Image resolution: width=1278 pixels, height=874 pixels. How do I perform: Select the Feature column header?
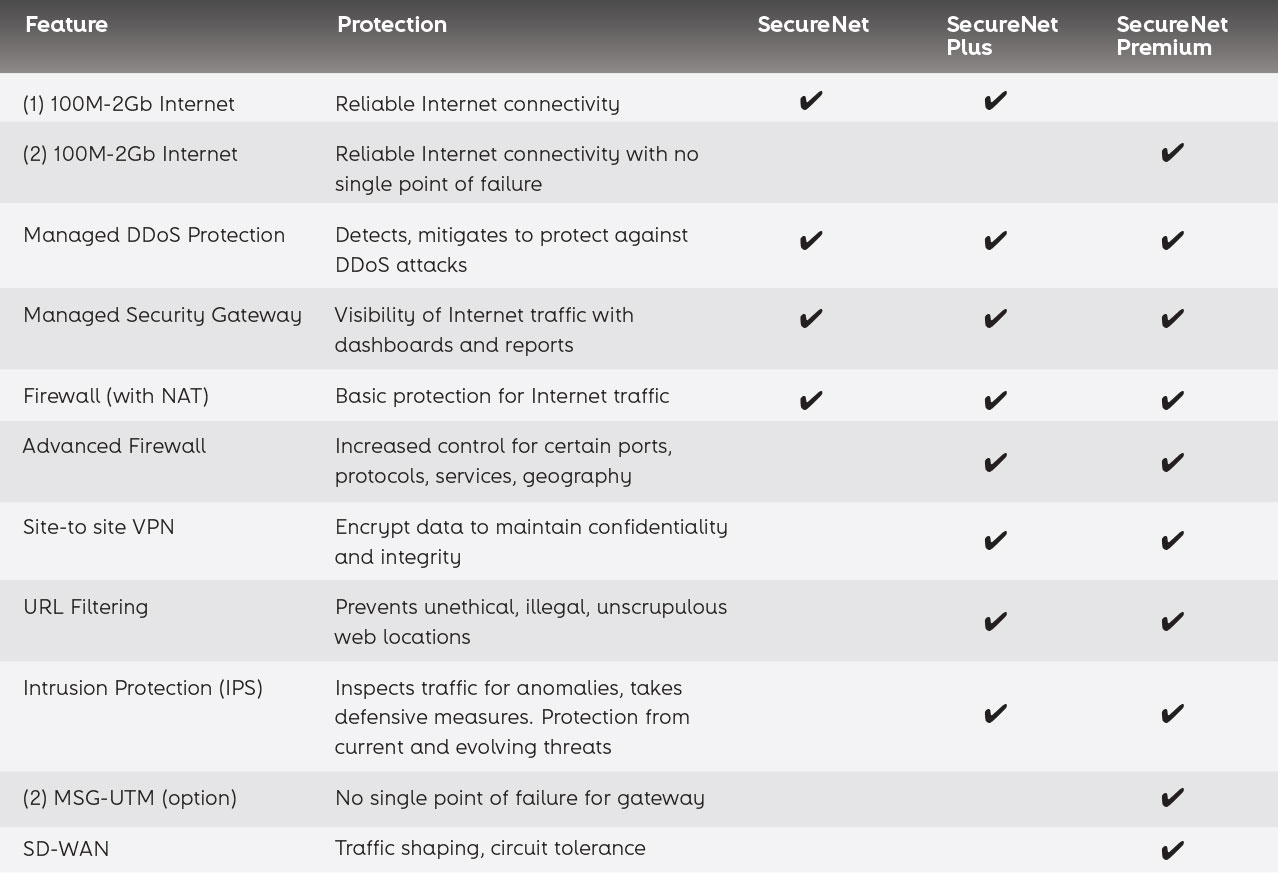[x=66, y=24]
